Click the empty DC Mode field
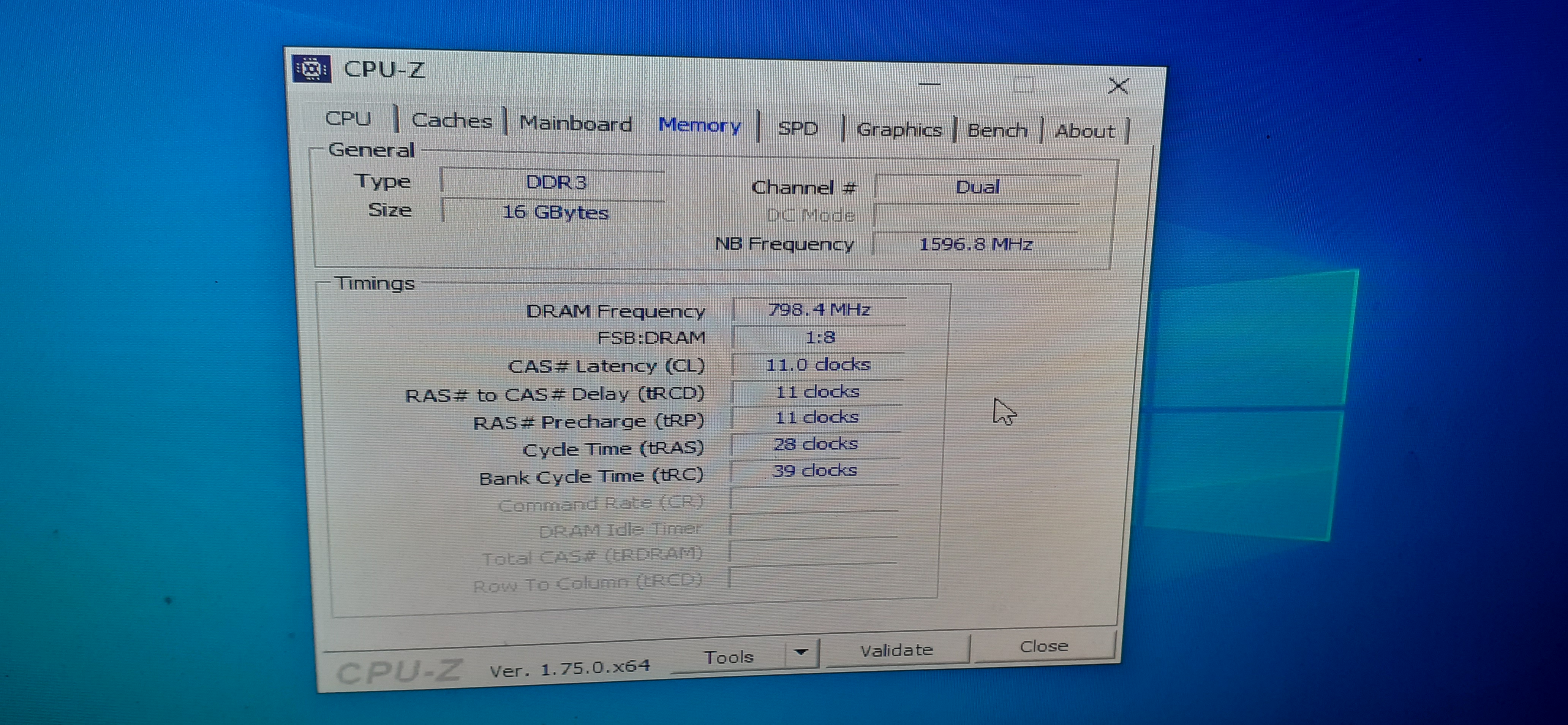Screen dimensions: 1568x725 click(x=976, y=215)
